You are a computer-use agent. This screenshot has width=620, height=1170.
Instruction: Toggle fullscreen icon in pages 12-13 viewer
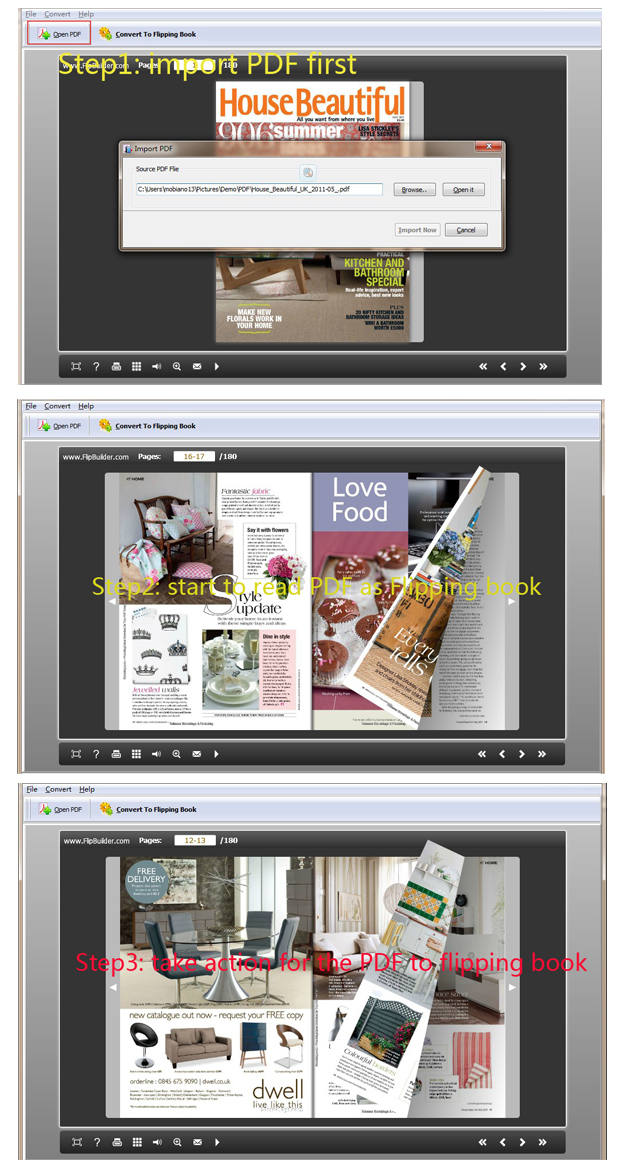pos(76,1142)
